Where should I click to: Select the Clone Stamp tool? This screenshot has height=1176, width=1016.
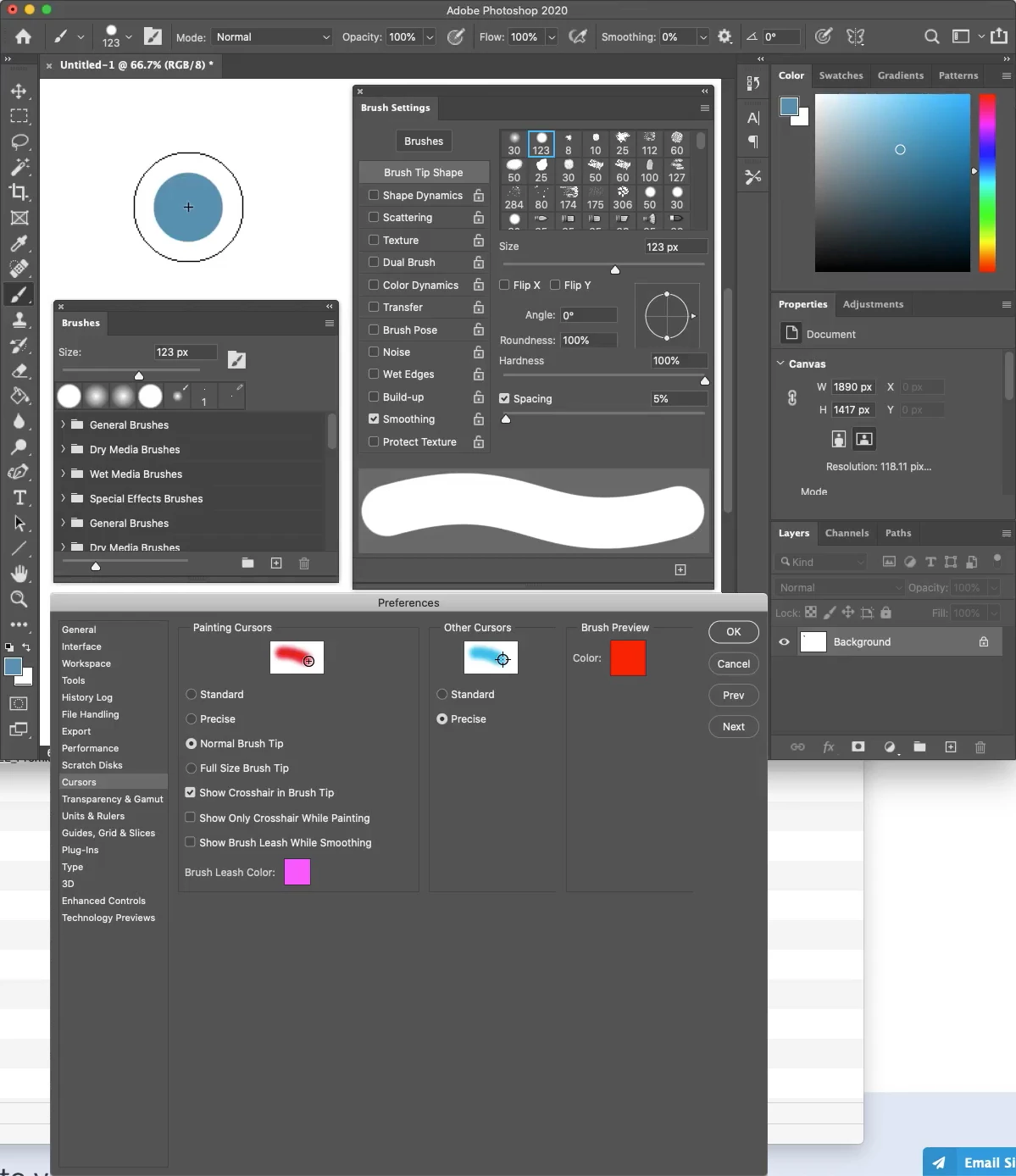pos(19,319)
